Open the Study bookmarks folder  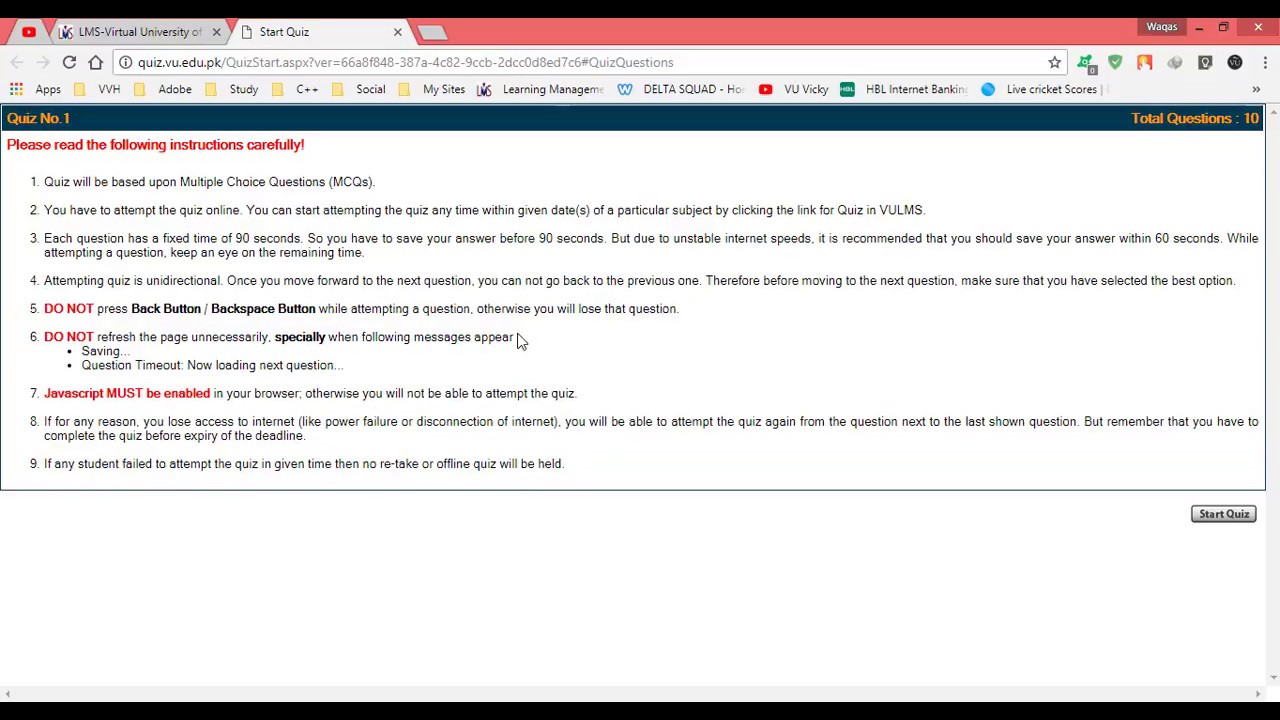(x=232, y=89)
